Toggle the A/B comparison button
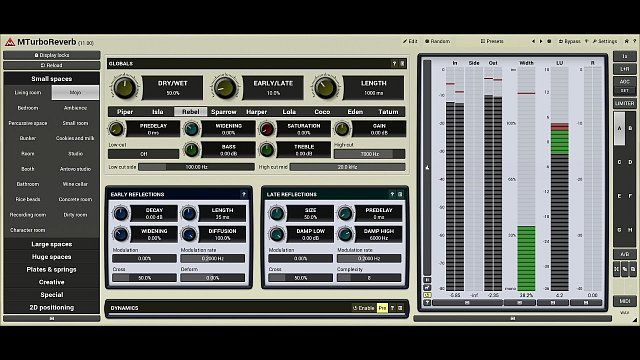Screen dimensions: 640x360 pos(624,254)
